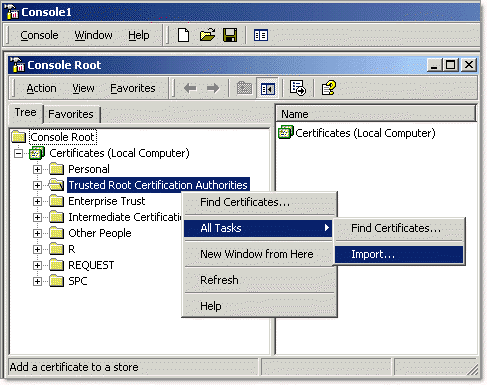Click the New console toolbar icon

click(183, 35)
